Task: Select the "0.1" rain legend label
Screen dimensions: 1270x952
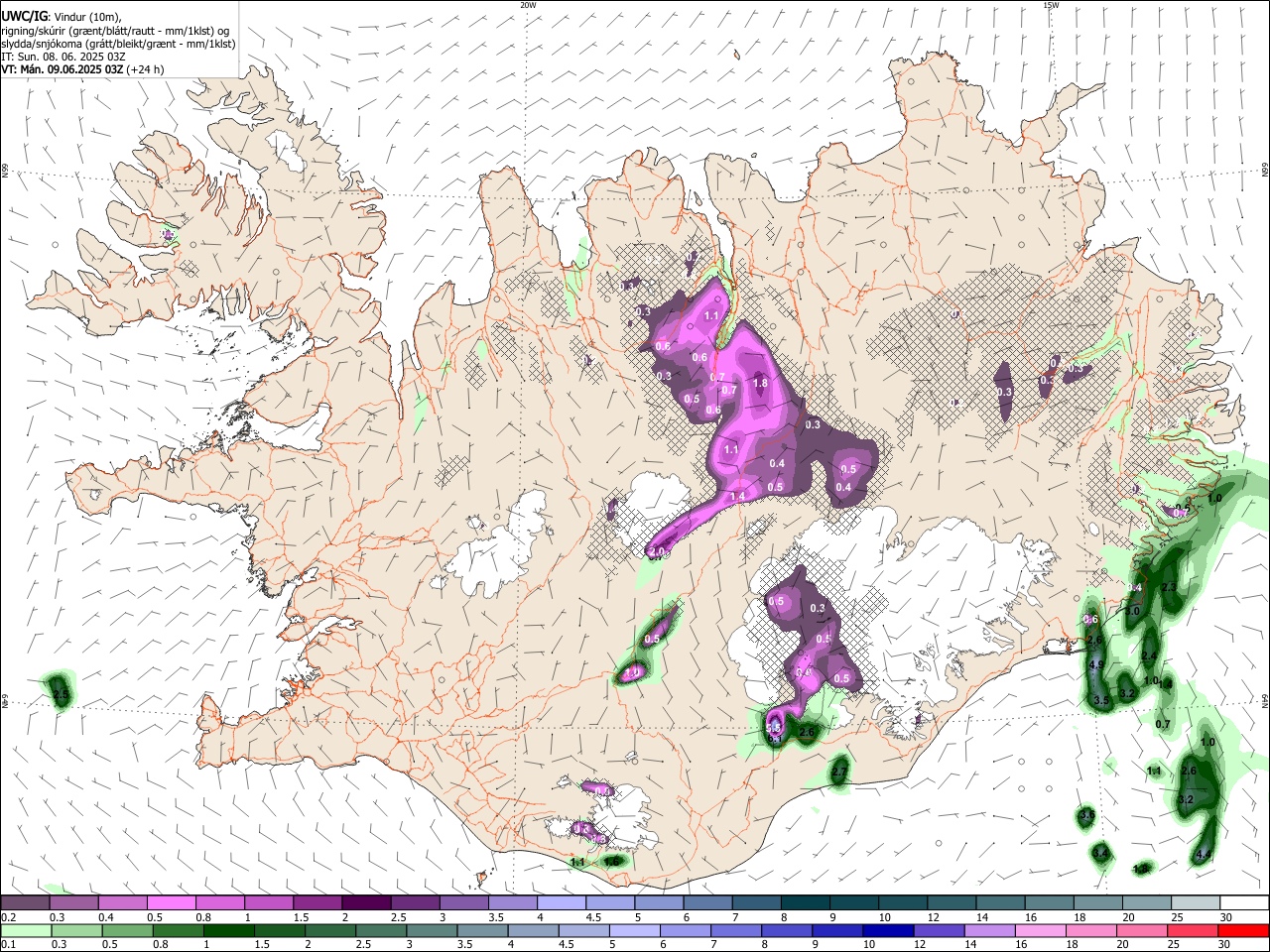Action: (x=8, y=945)
